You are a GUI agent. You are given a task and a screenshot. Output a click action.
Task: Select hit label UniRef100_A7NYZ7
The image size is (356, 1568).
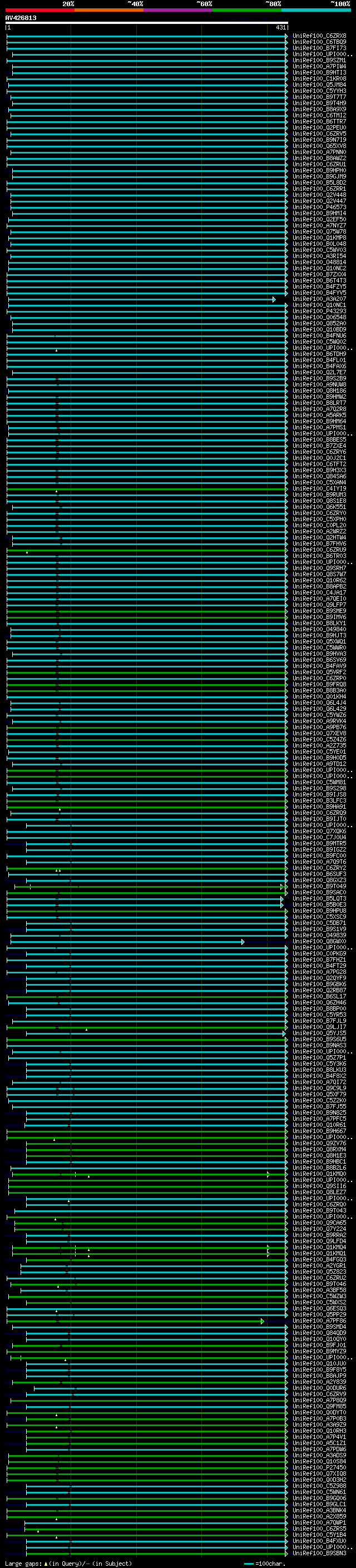coord(319,226)
